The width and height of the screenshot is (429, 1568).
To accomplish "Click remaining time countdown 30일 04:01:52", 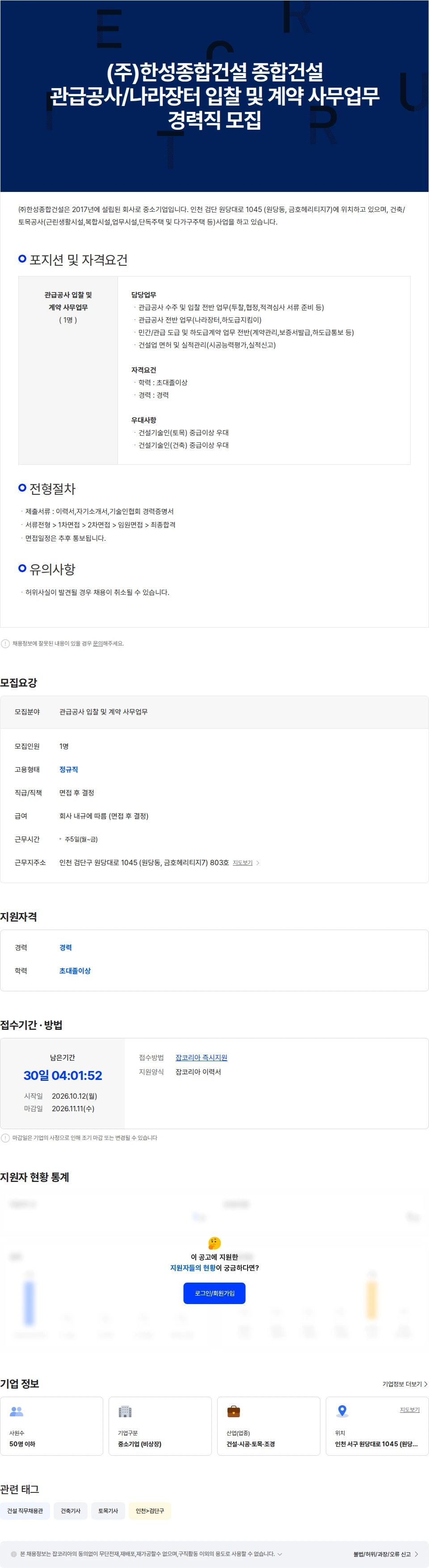I will pos(63,1075).
